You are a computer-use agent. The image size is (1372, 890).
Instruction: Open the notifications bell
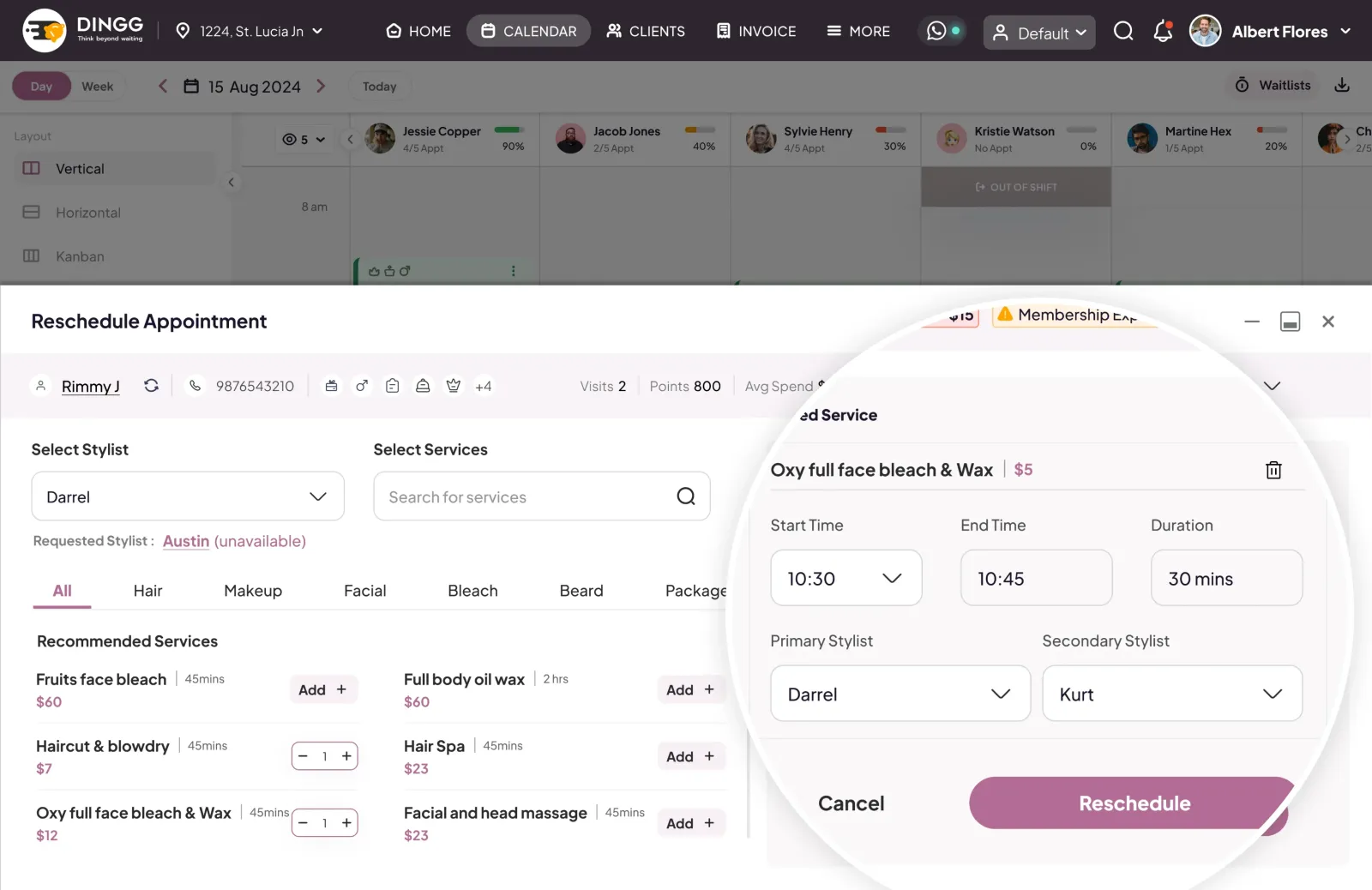point(1163,31)
